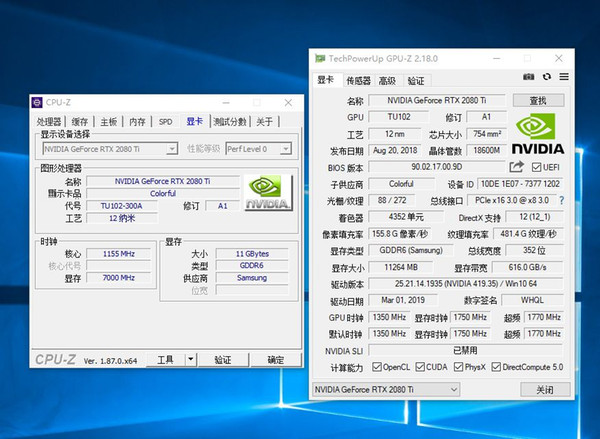Click the Aug 20, 2018 release date field

[x=395, y=150]
